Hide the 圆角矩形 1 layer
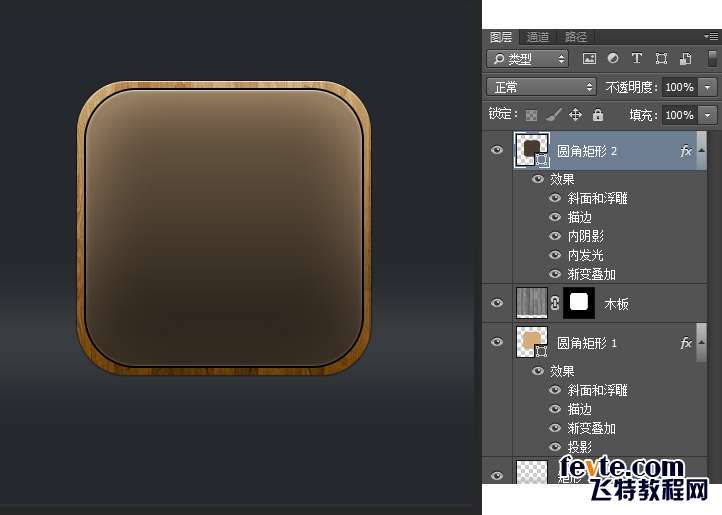This screenshot has width=722, height=515. point(497,342)
